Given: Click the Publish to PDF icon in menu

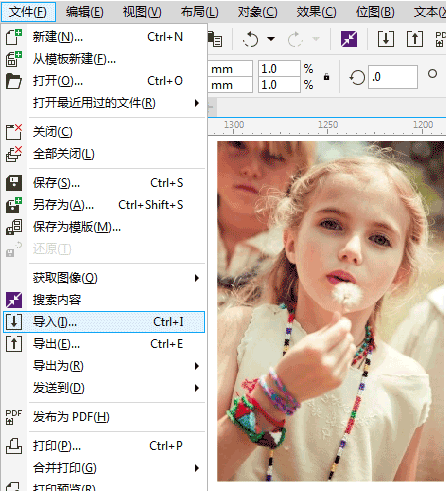Looking at the screenshot, I should [14, 417].
